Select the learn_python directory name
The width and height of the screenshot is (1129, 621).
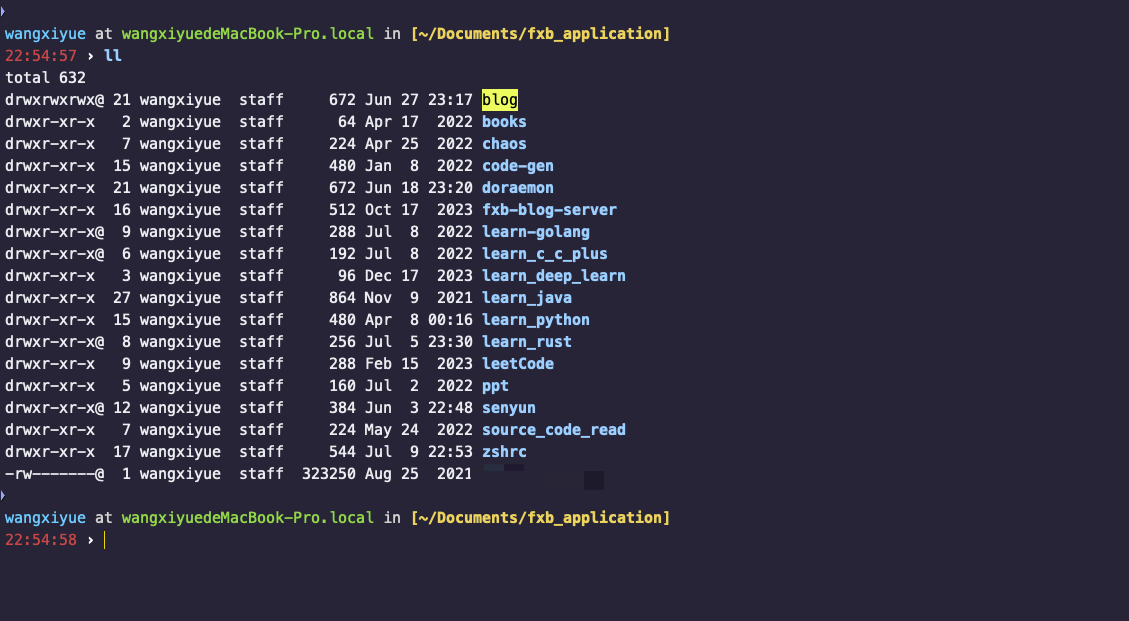click(x=535, y=320)
